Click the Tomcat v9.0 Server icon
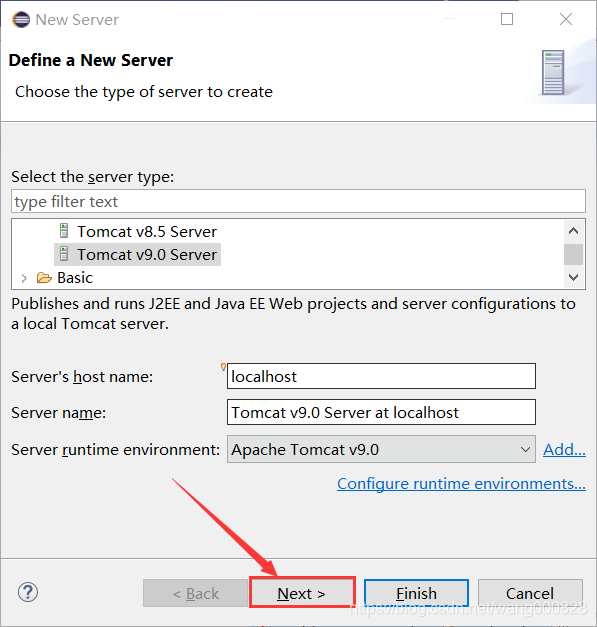 64,254
